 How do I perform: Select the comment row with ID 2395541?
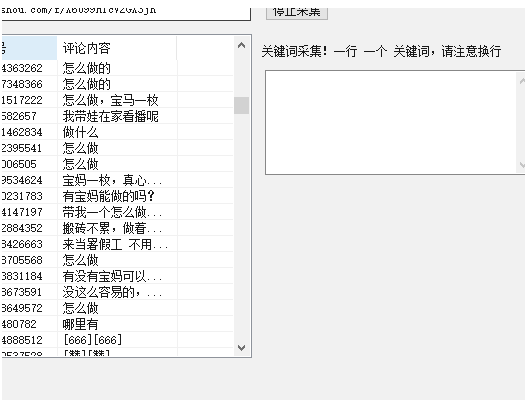click(x=117, y=148)
